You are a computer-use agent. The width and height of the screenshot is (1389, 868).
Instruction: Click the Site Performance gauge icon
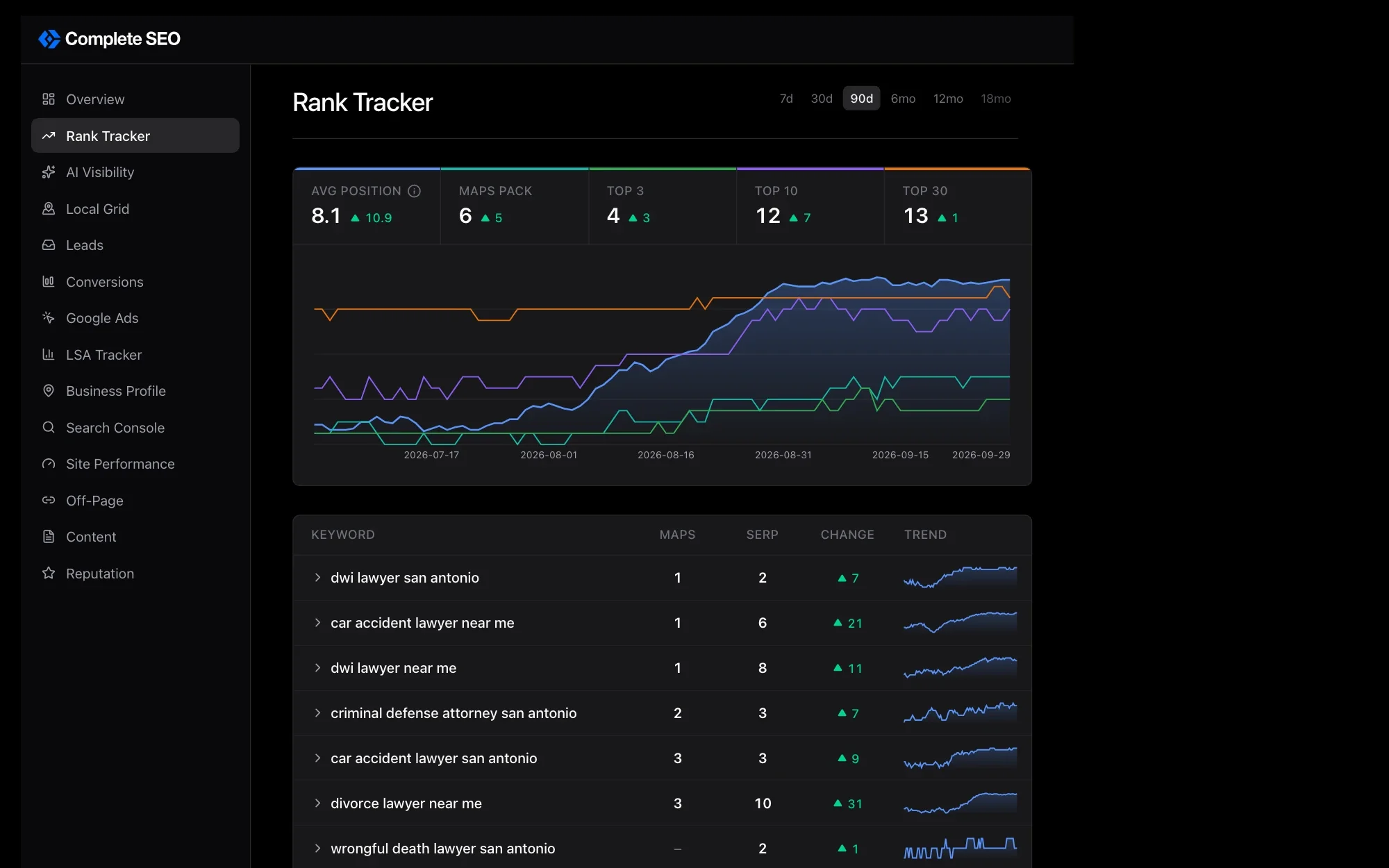click(x=49, y=464)
